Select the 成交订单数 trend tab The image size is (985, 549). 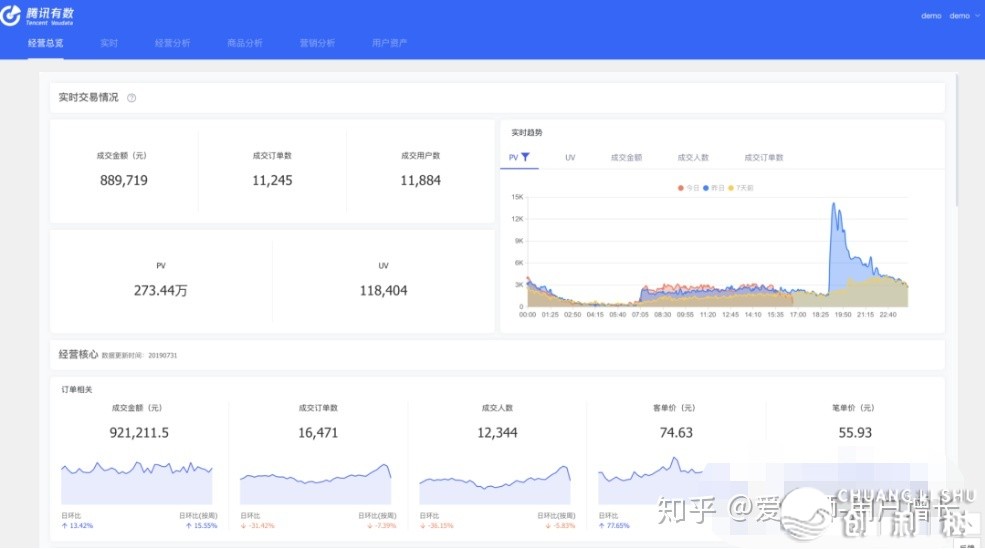click(764, 158)
